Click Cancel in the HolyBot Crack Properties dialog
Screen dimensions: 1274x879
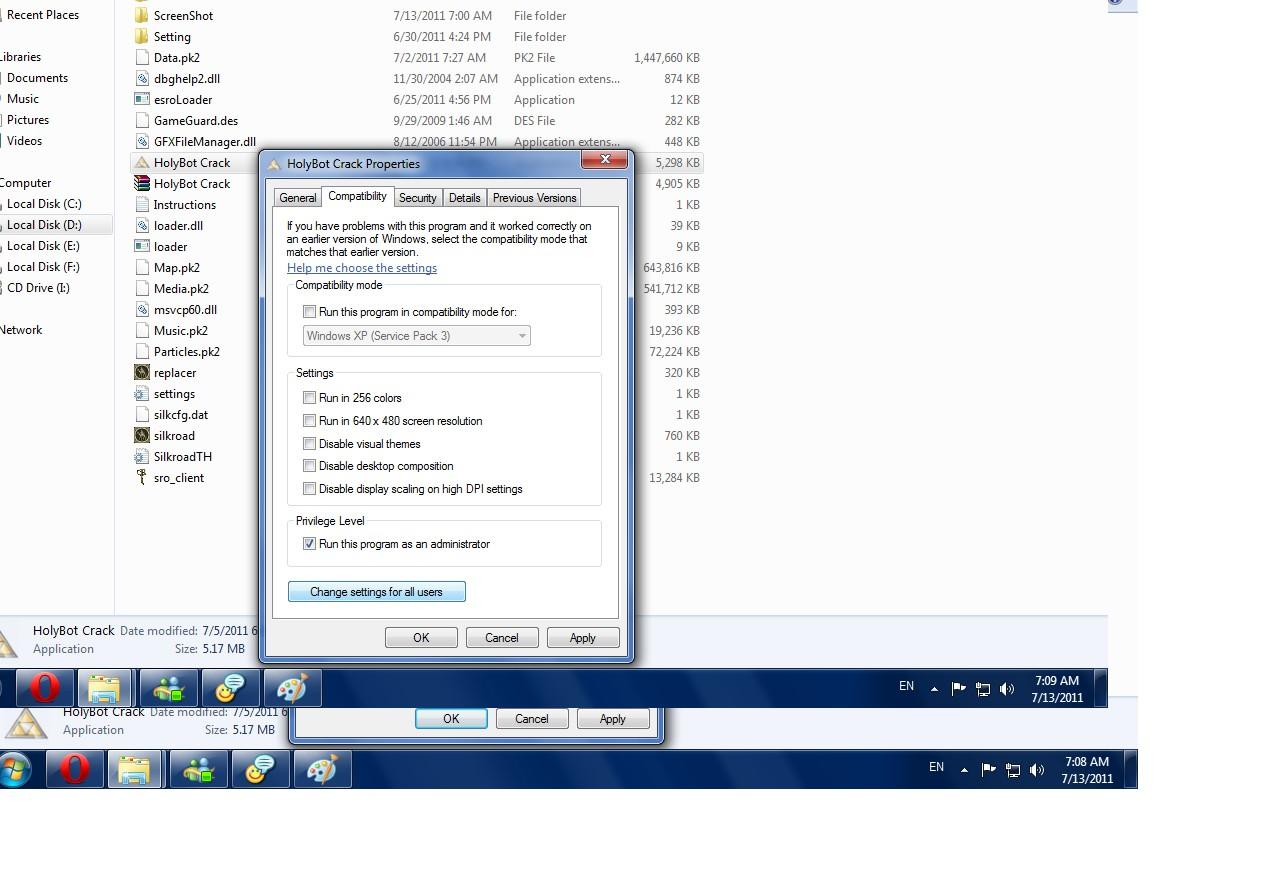click(502, 638)
